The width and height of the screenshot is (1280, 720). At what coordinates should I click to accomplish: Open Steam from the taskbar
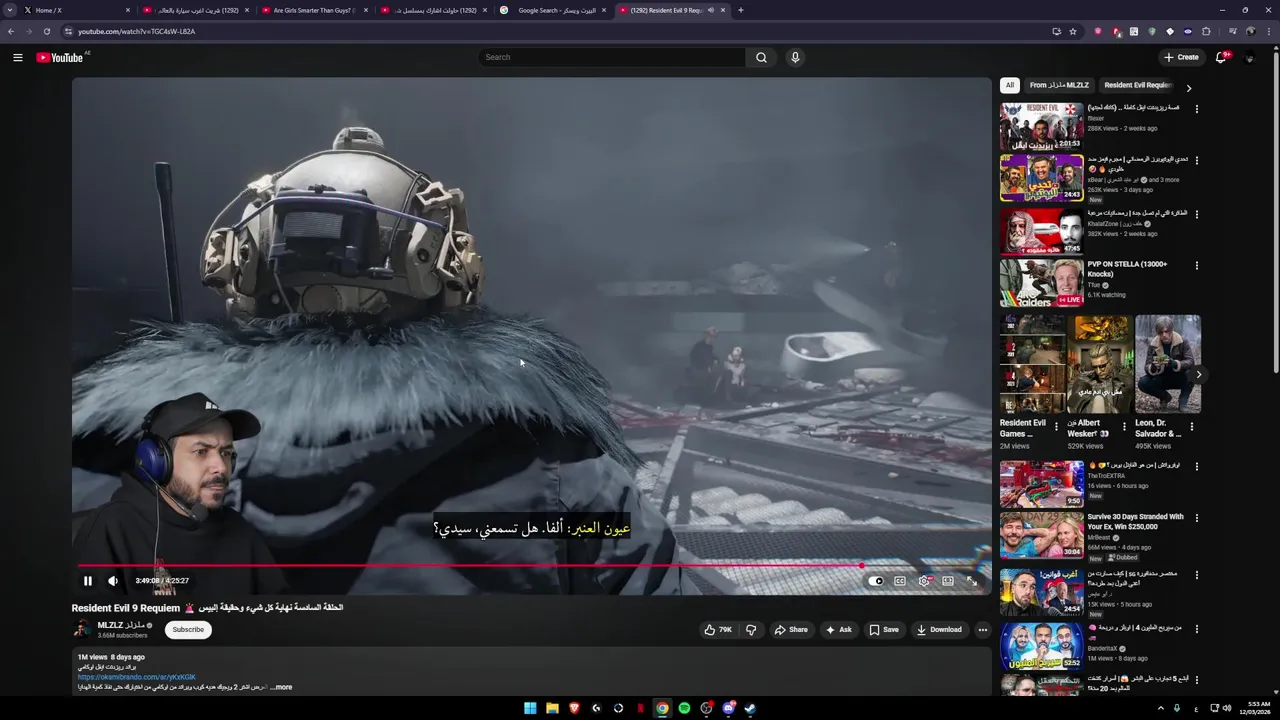[750, 708]
